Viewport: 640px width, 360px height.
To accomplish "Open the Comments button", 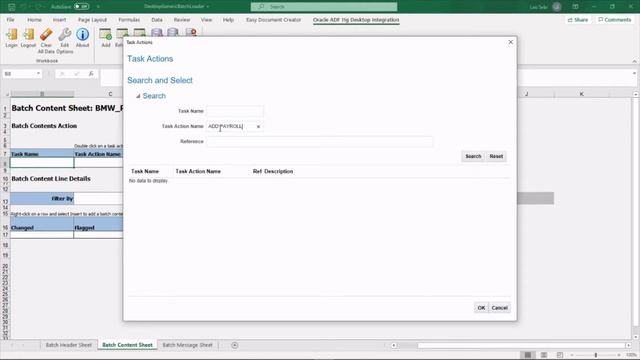I will click(614, 20).
